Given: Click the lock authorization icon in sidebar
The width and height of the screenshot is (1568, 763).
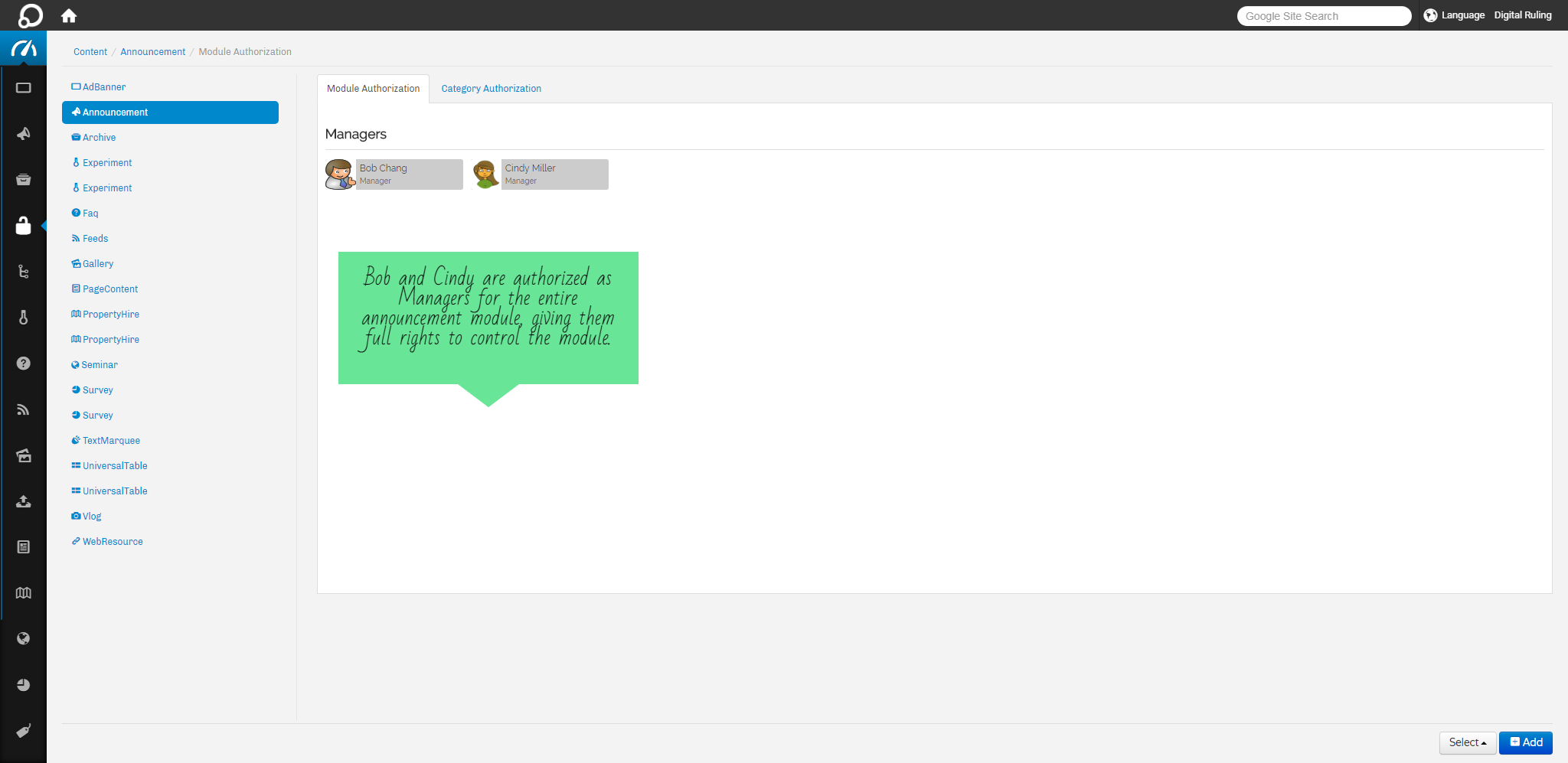Looking at the screenshot, I should coord(24,226).
